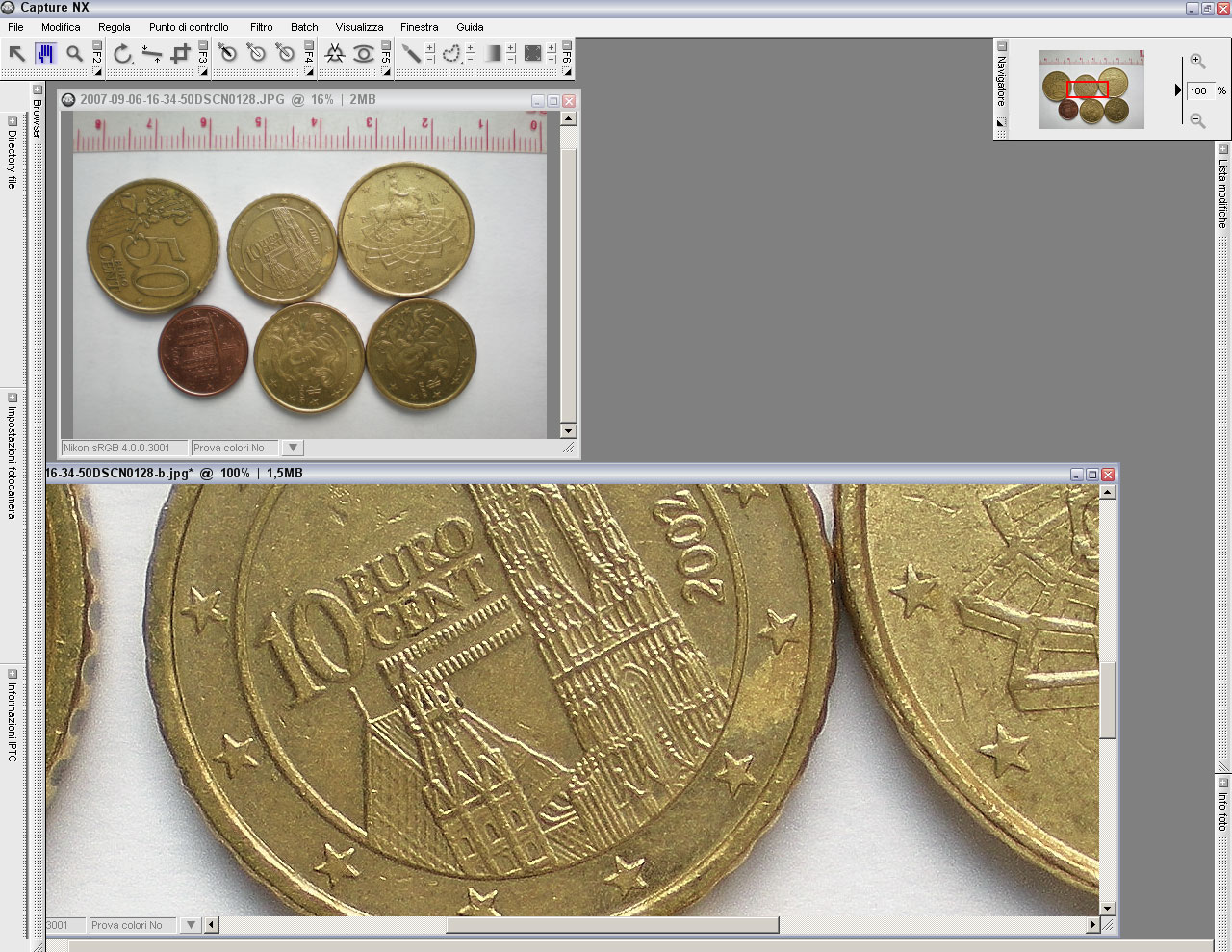This screenshot has width=1232, height=952.
Task: Set Selection Brush to plus mode
Action: pyautogui.click(x=430, y=47)
